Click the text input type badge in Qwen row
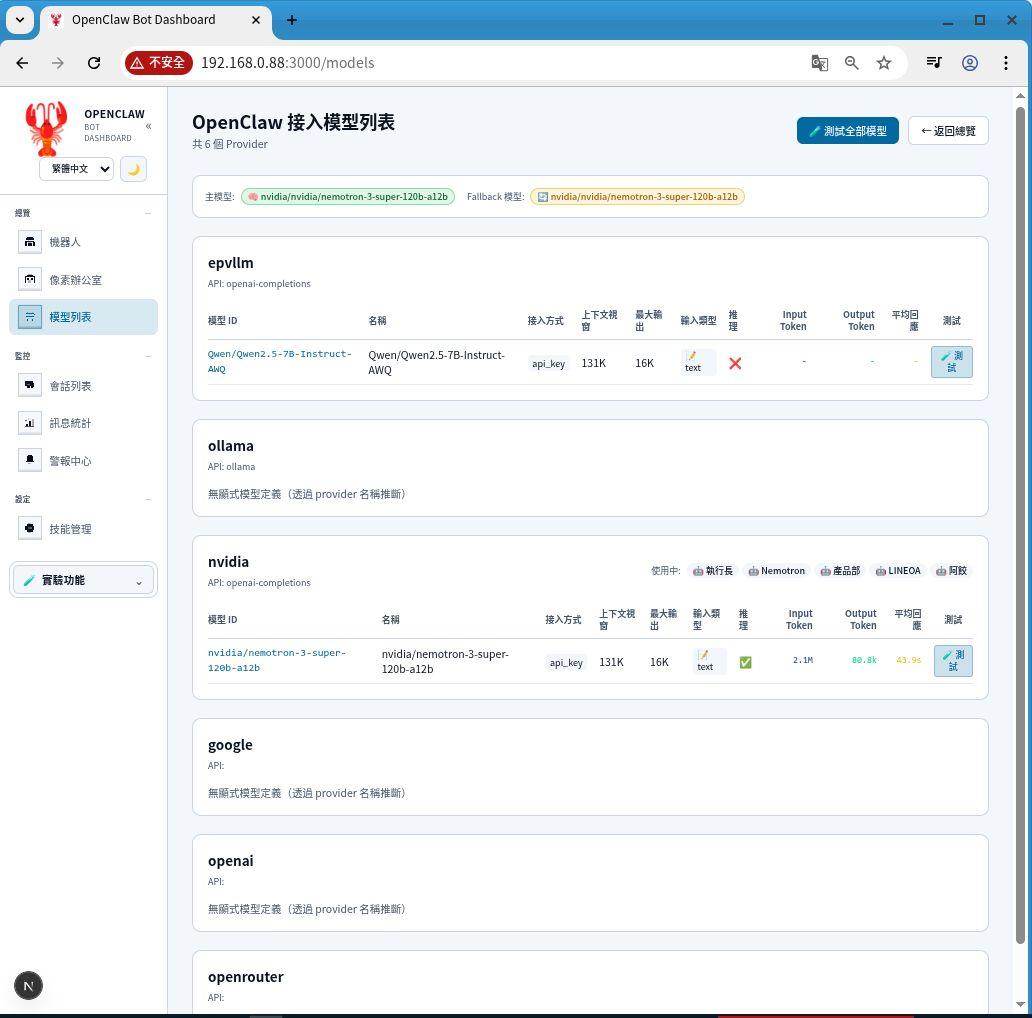Screen dimensions: 1032x1018 point(698,362)
